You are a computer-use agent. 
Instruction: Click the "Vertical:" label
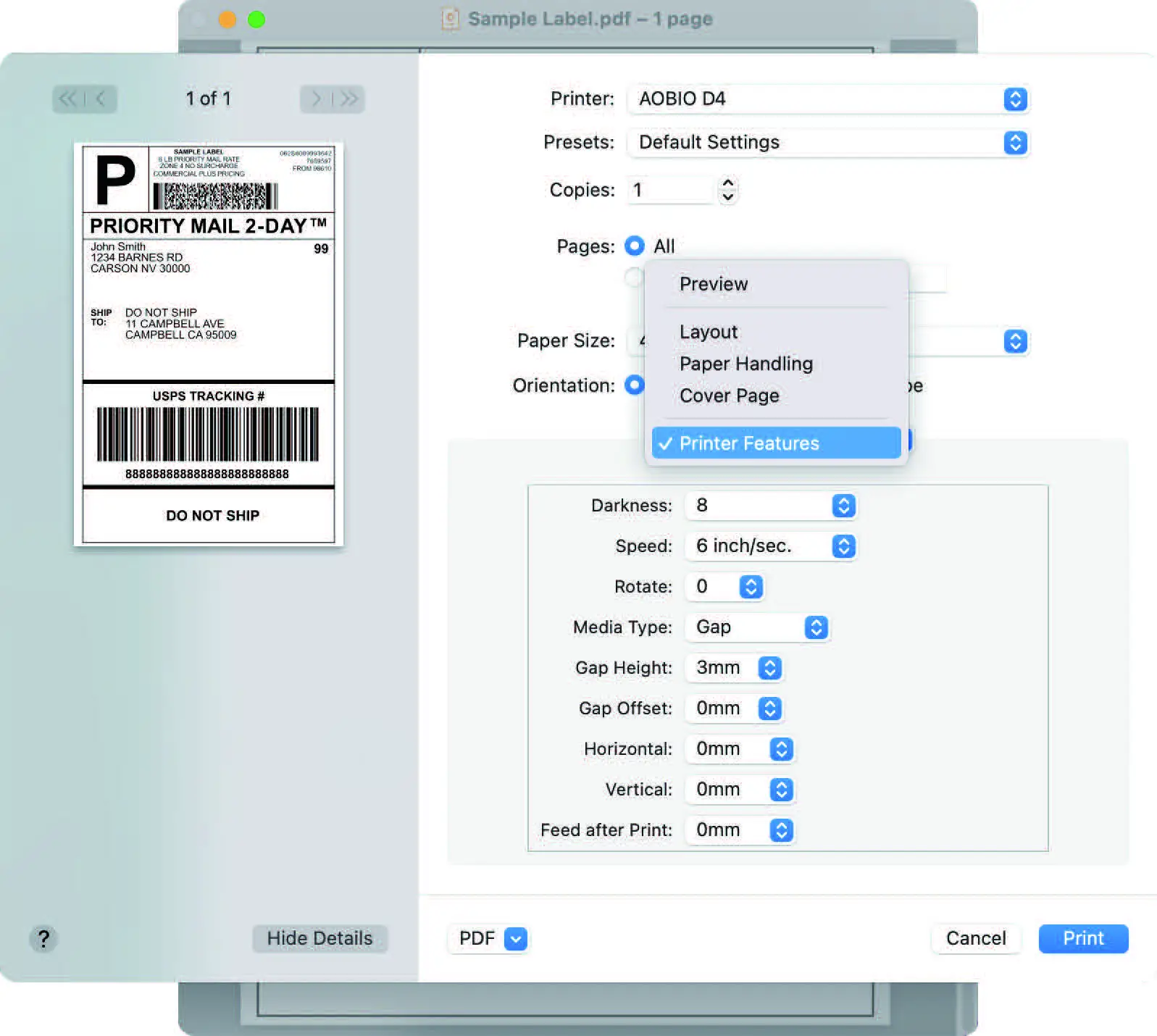click(639, 790)
